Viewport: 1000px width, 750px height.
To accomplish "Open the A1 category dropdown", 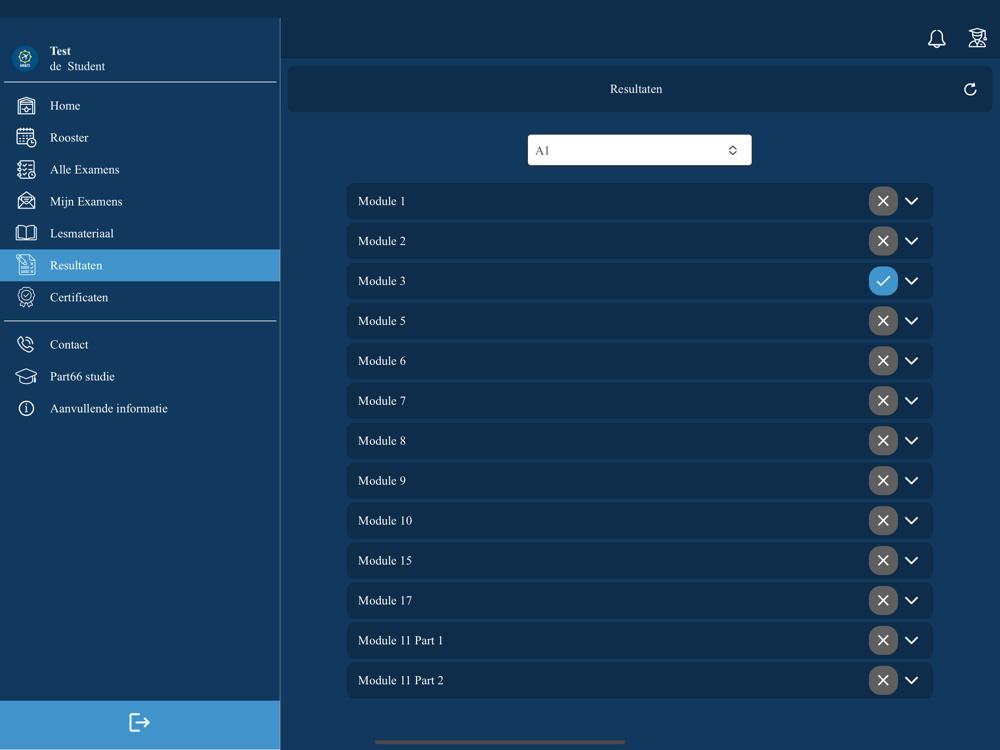I will (639, 150).
